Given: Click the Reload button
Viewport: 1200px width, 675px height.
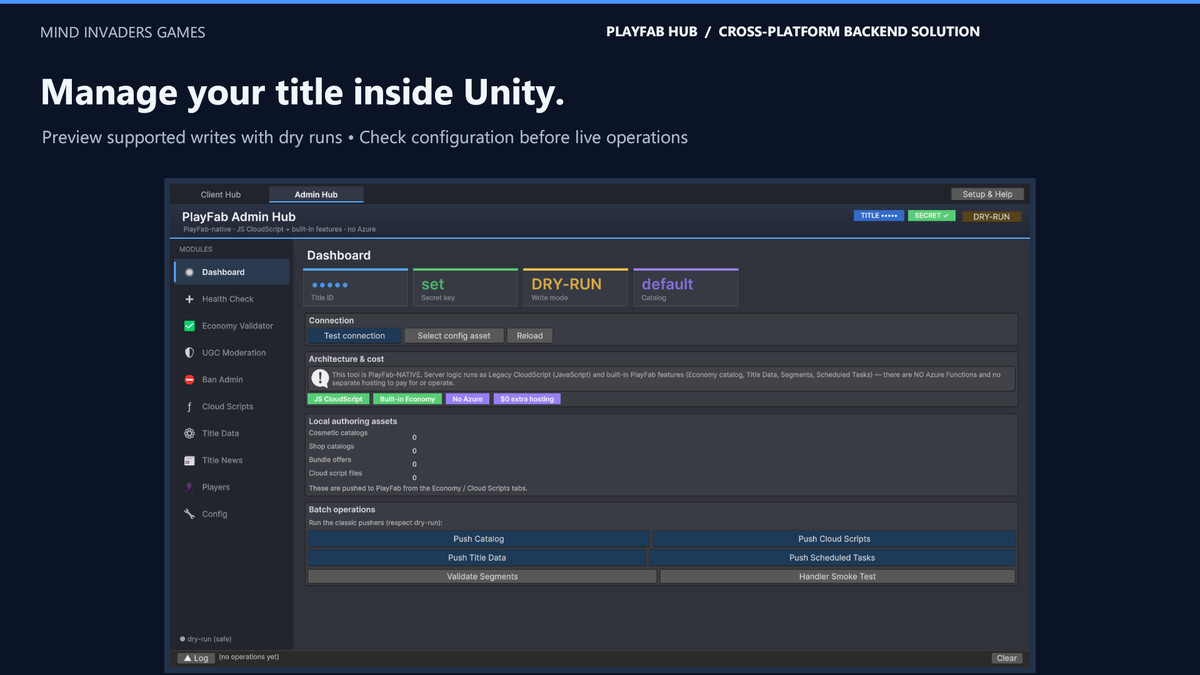Looking at the screenshot, I should [x=530, y=336].
